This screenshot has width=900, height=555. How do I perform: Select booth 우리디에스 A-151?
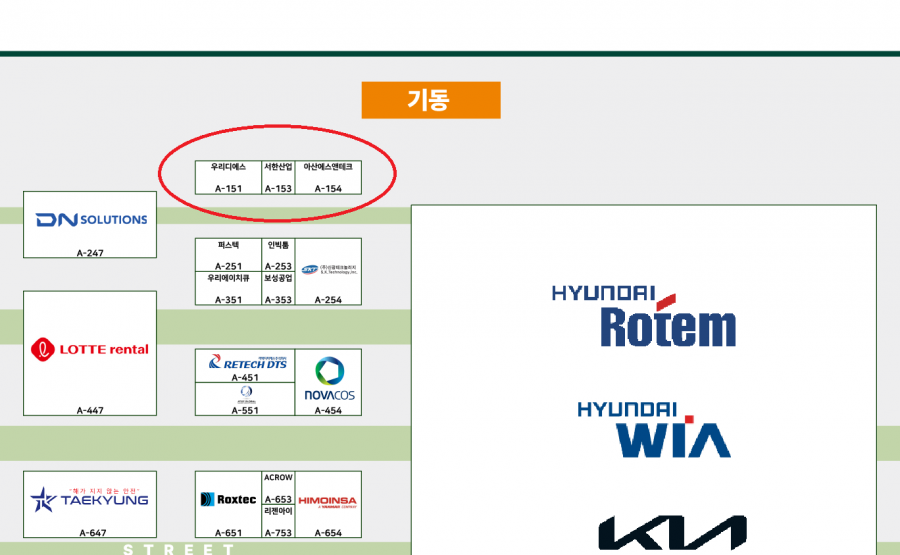[228, 177]
